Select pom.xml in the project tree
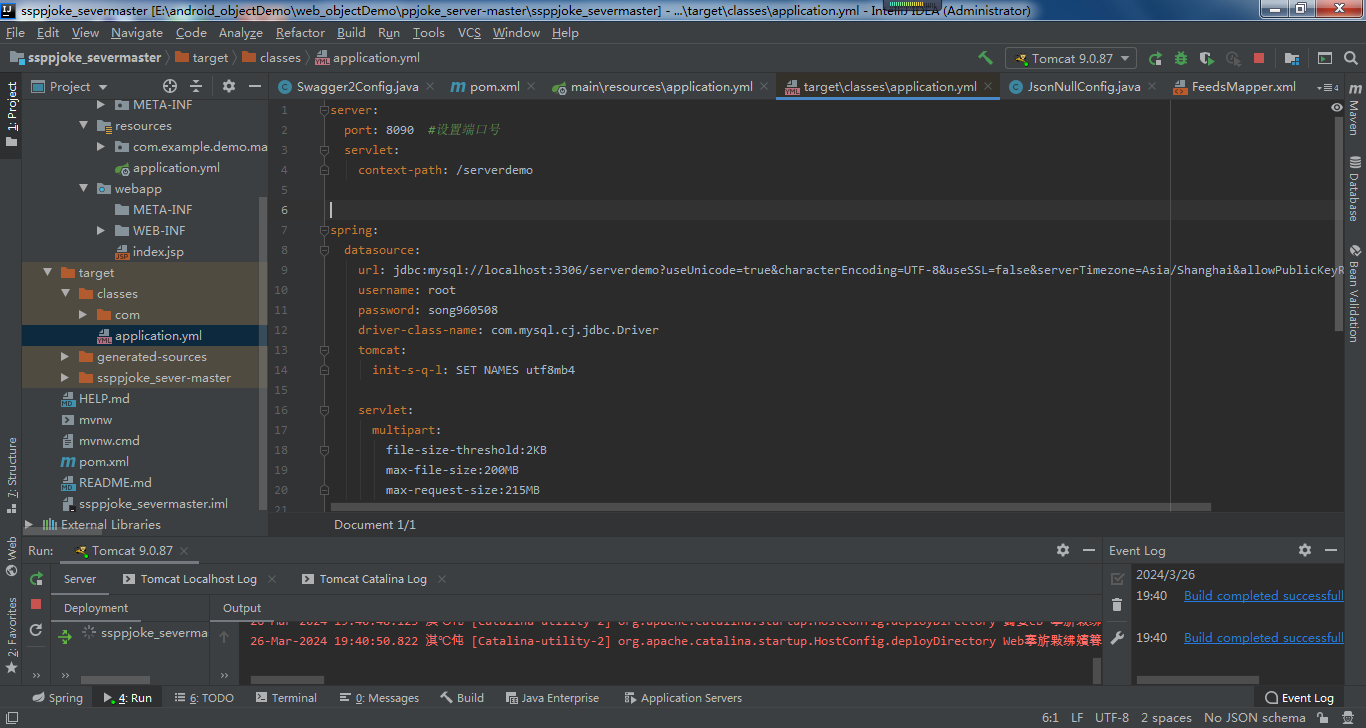The image size is (1366, 728). pyautogui.click(x=104, y=461)
